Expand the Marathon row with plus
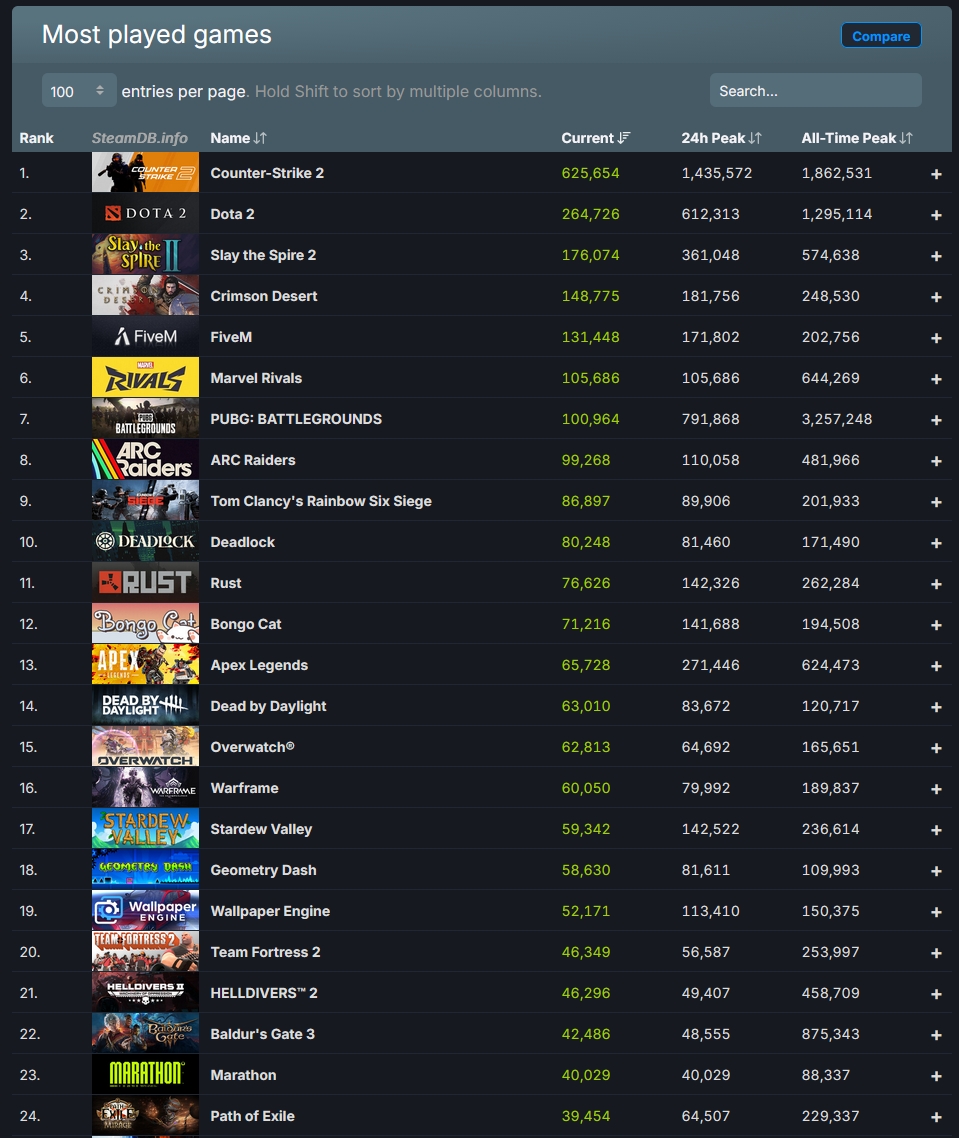This screenshot has width=959, height=1138. point(936,1076)
